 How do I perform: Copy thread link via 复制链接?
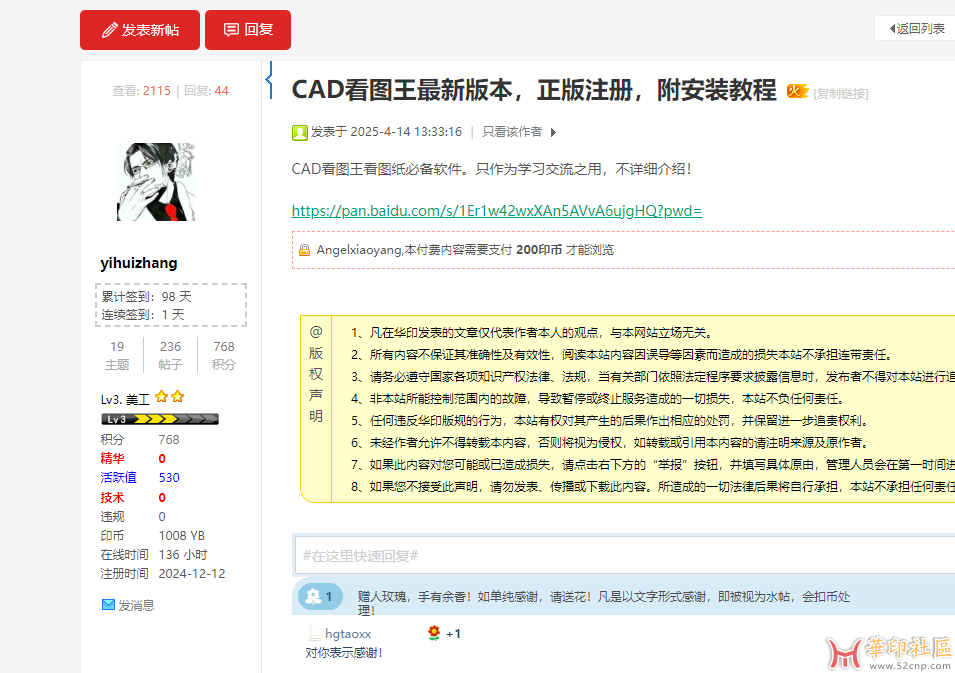(x=840, y=94)
